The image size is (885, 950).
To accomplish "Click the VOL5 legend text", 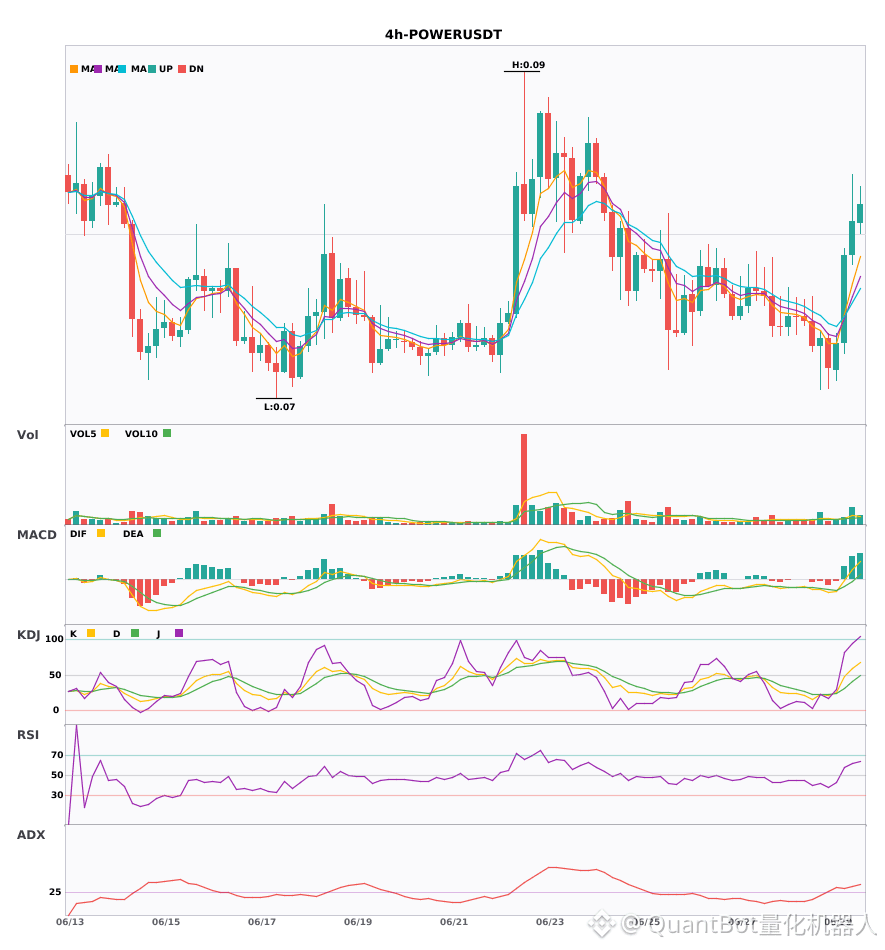I will [83, 434].
